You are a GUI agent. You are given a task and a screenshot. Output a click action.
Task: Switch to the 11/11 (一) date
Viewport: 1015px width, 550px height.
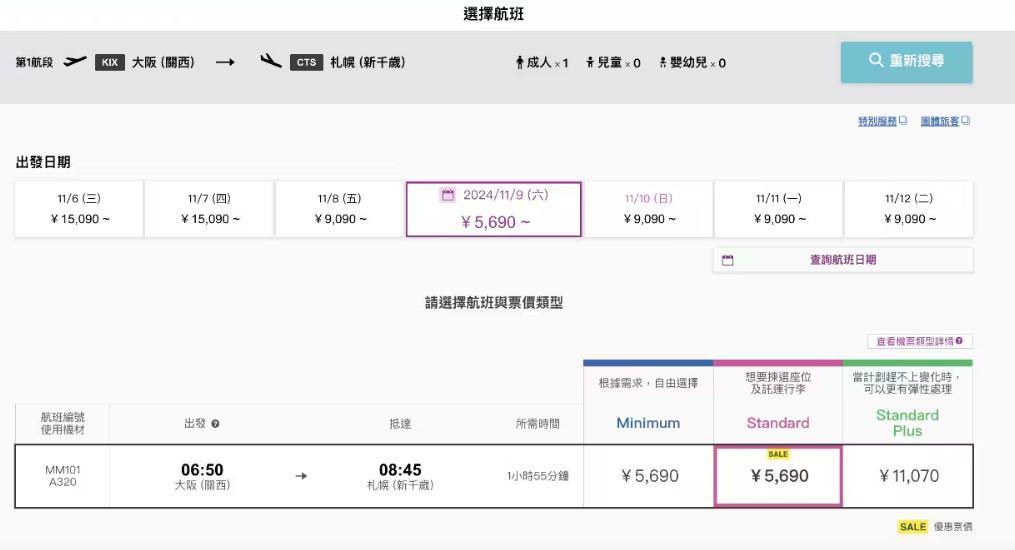tap(778, 209)
